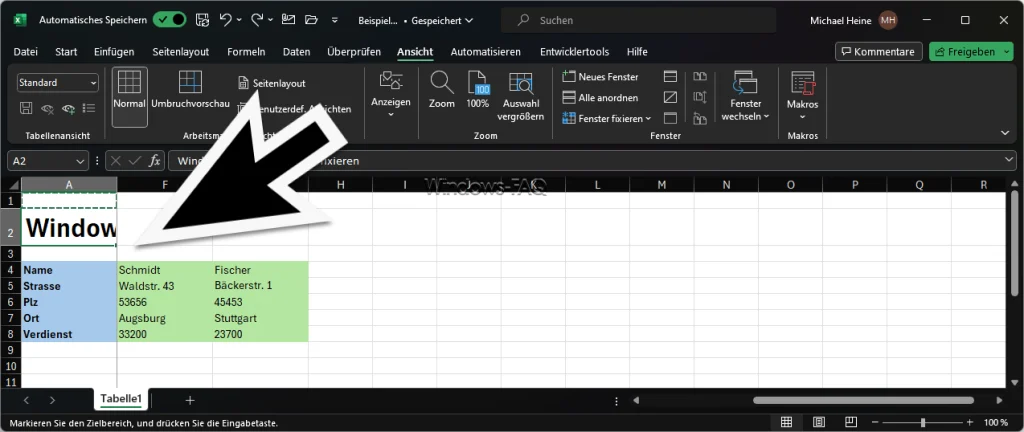
Task: Click the green Freigeben button
Action: [x=970, y=52]
